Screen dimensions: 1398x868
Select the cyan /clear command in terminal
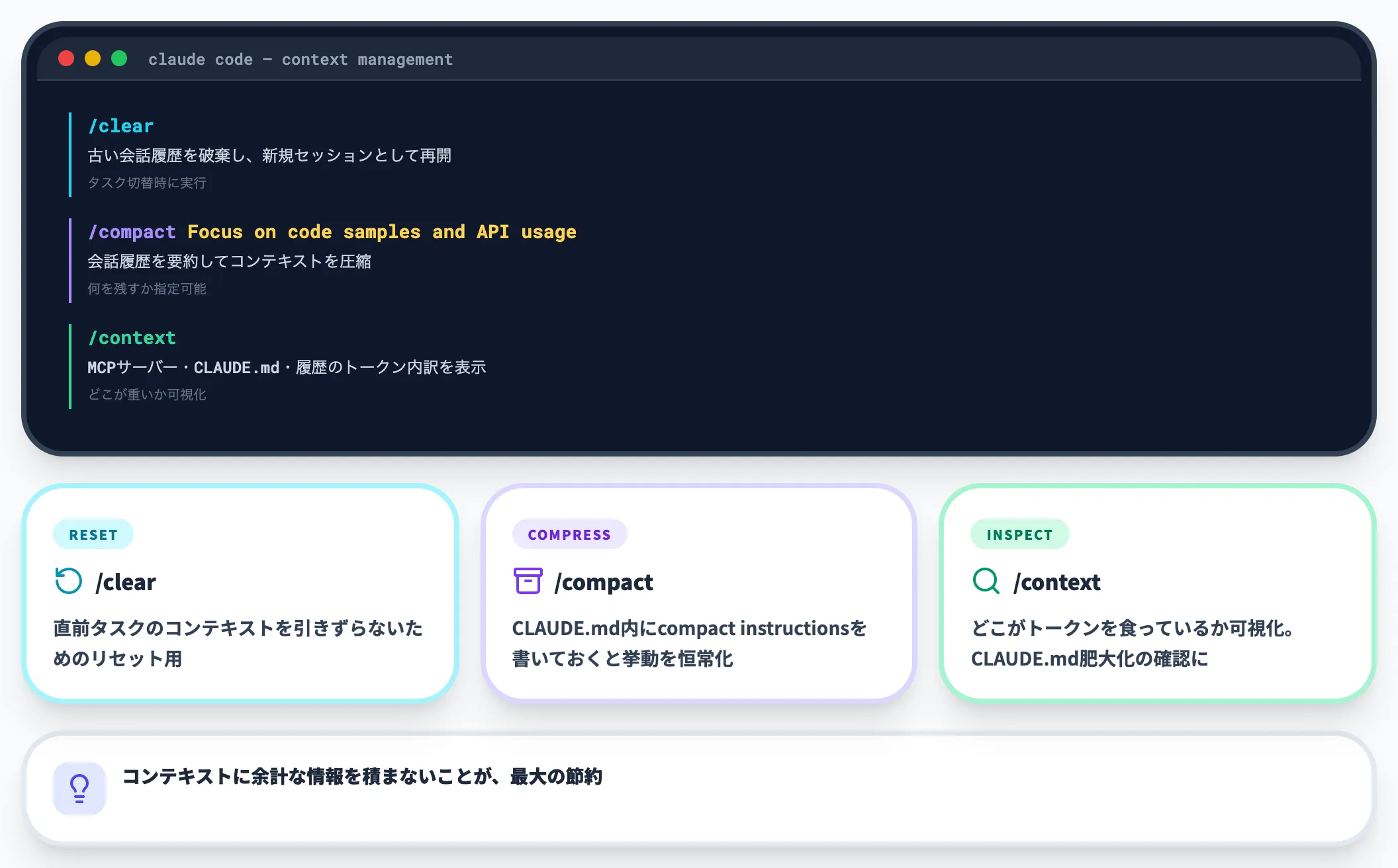click(x=121, y=126)
